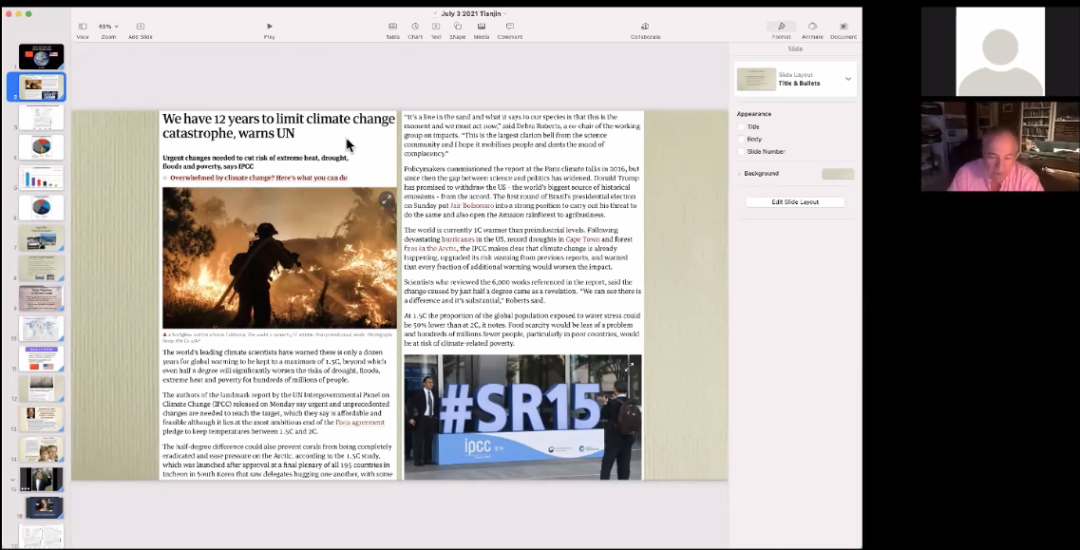Enable the Title appearance checkbox

[741, 127]
